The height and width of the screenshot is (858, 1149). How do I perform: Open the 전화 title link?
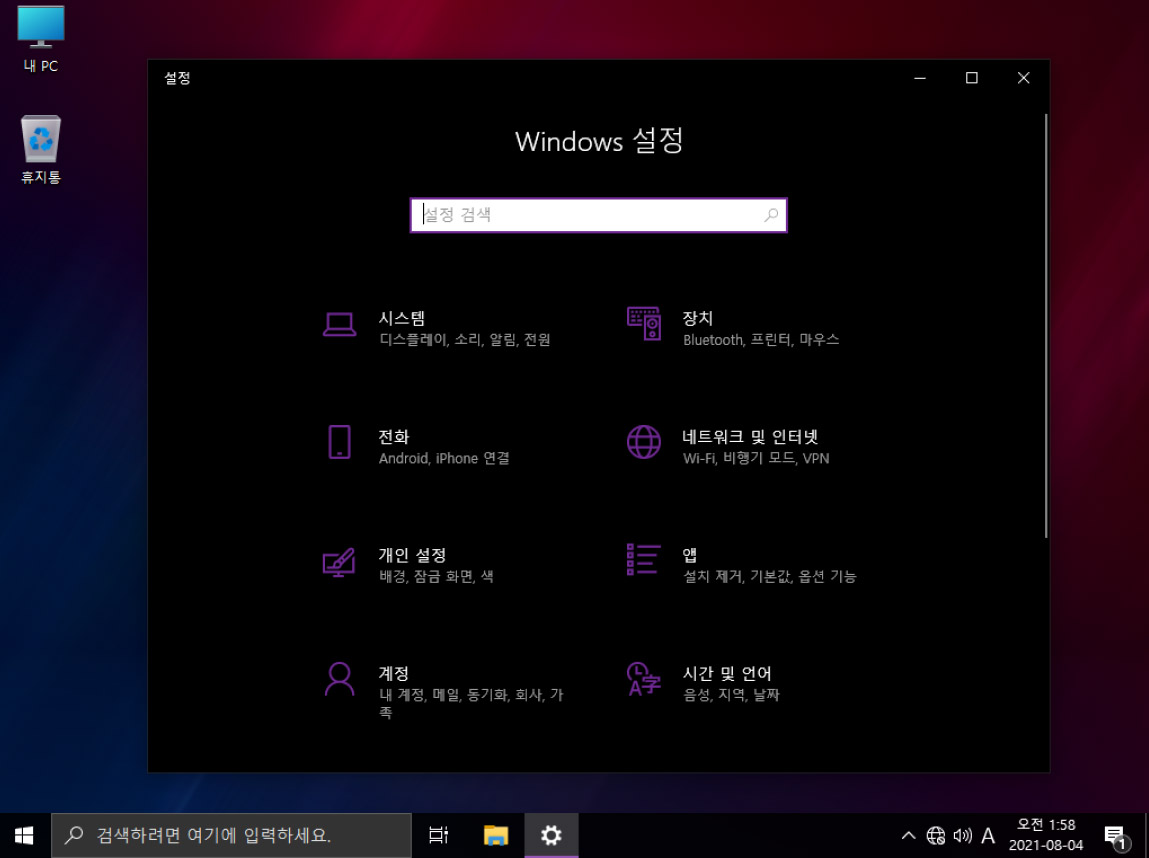pos(394,437)
